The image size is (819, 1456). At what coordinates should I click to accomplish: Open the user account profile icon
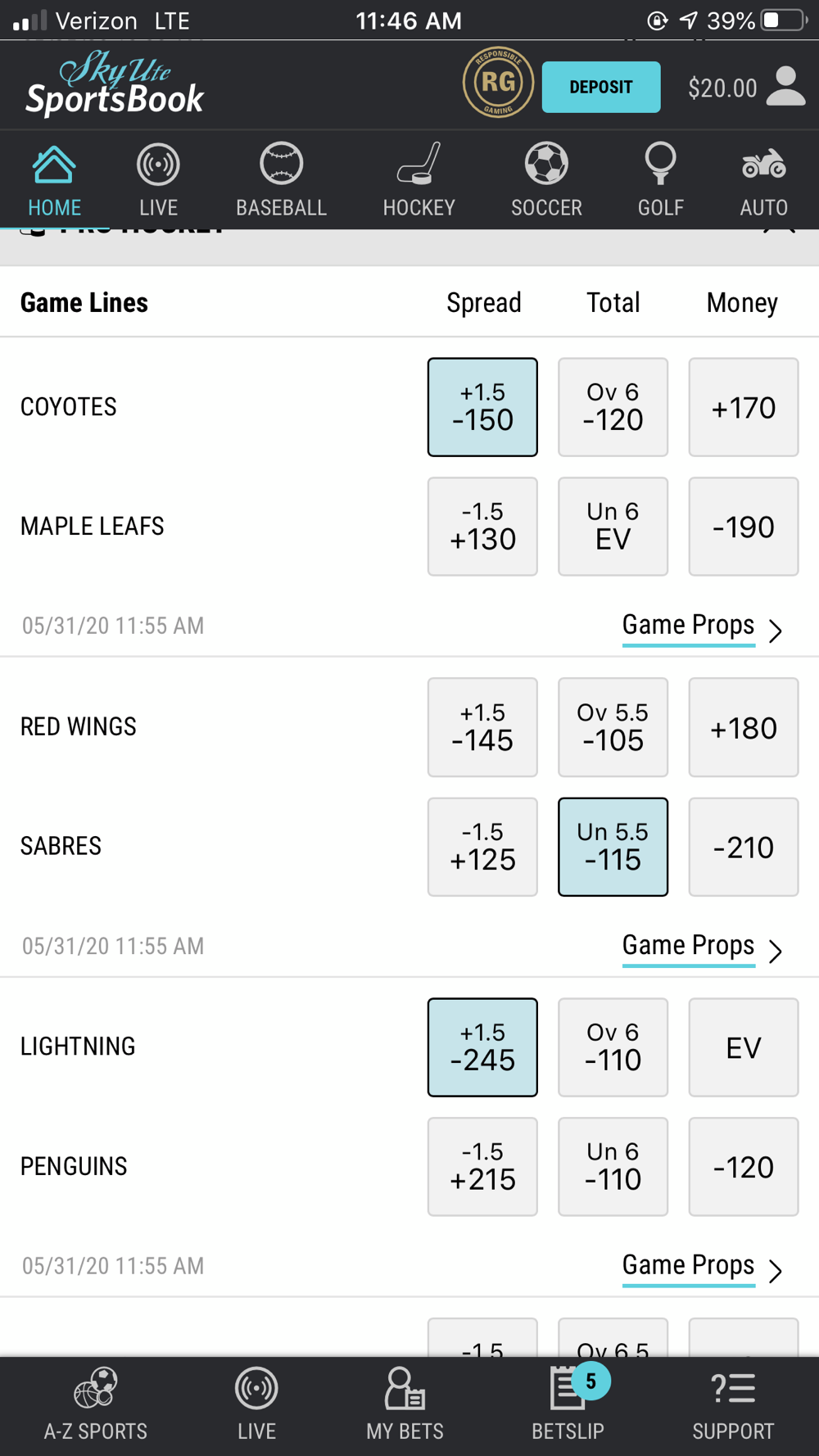(x=785, y=86)
